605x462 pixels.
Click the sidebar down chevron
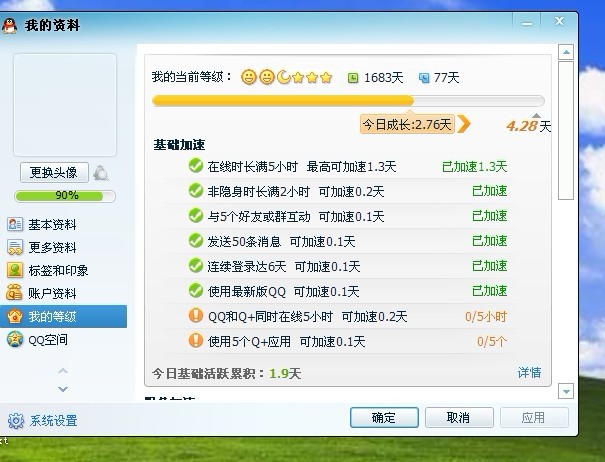tap(63, 389)
